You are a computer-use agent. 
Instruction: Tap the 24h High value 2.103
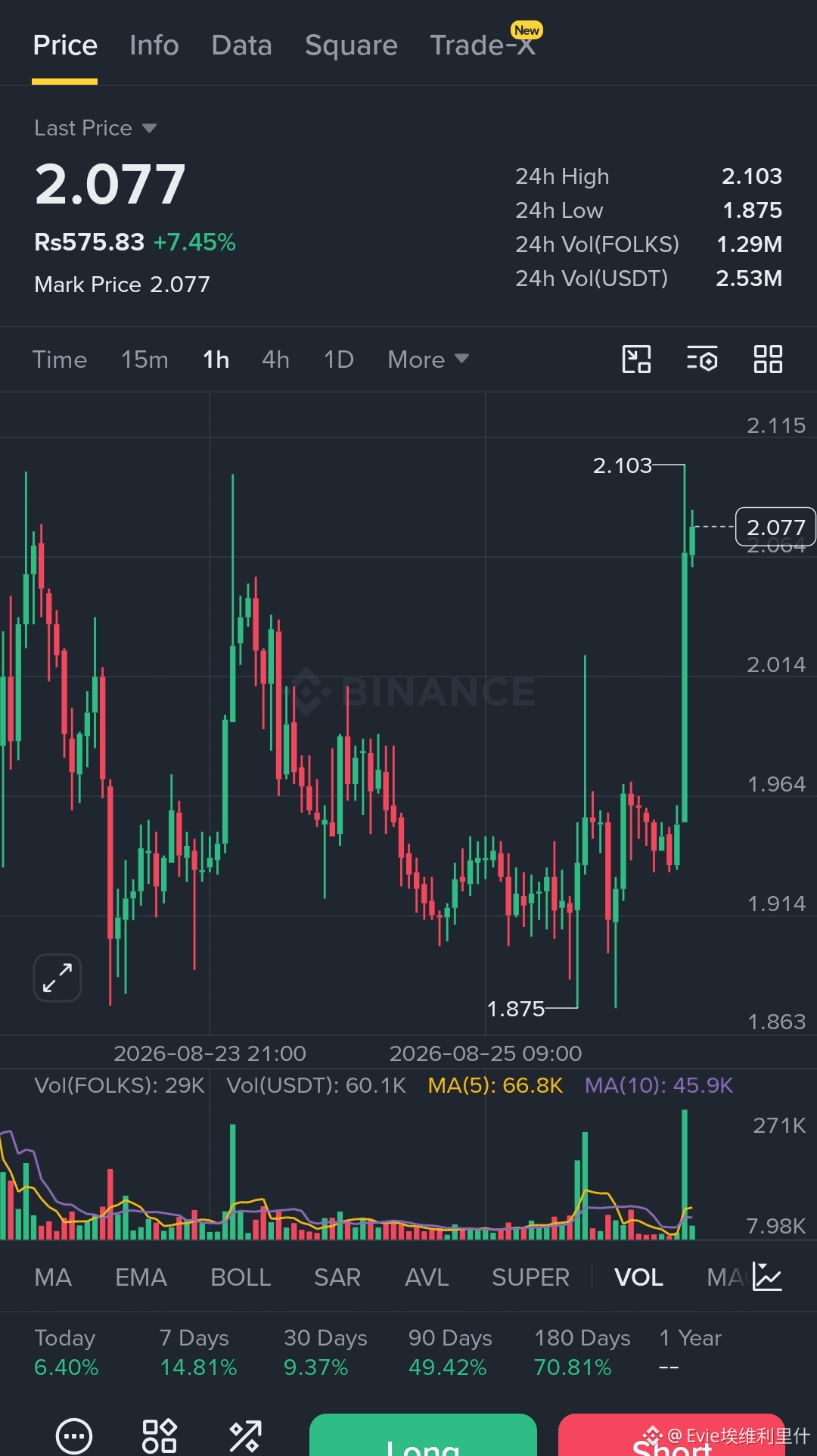(752, 176)
